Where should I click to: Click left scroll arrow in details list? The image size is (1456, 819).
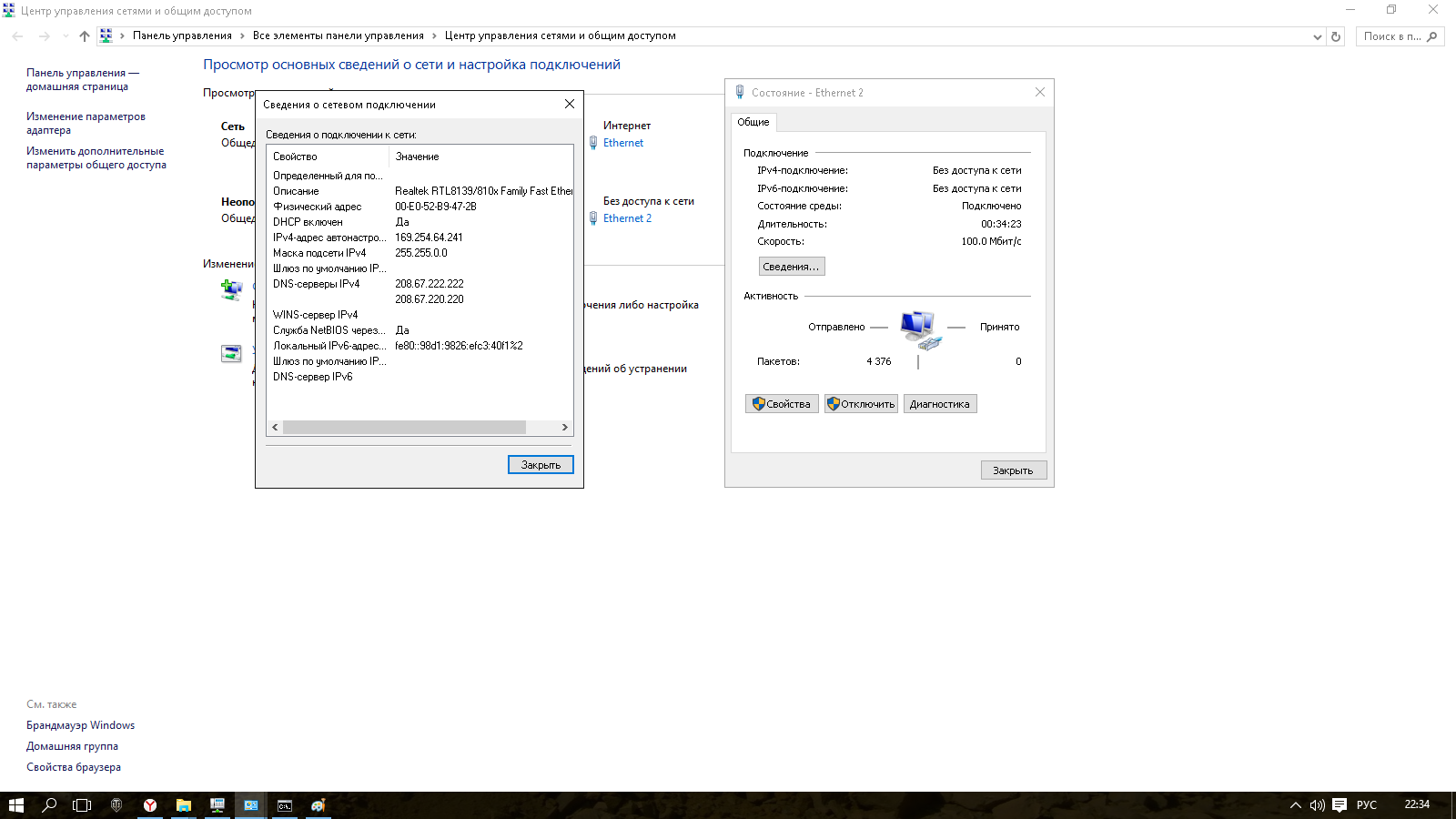tap(275, 427)
